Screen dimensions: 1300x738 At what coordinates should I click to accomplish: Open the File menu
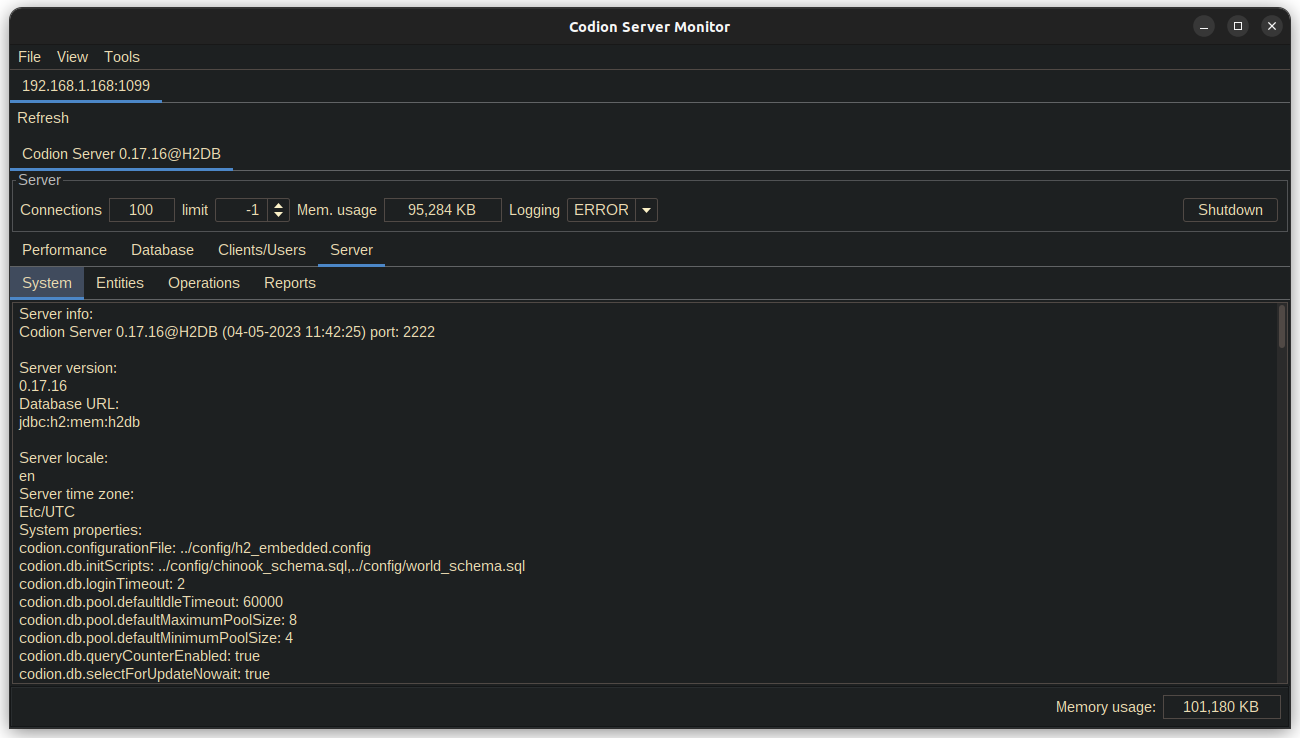29,57
